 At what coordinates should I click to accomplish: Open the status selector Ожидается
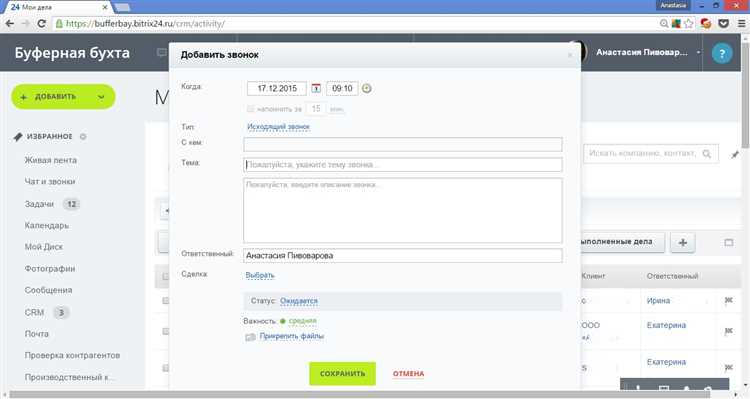click(x=298, y=301)
